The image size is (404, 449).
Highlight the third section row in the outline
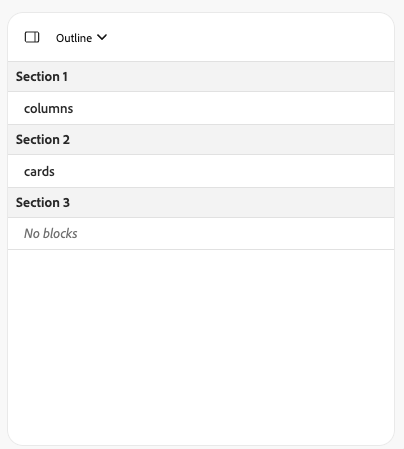point(201,203)
